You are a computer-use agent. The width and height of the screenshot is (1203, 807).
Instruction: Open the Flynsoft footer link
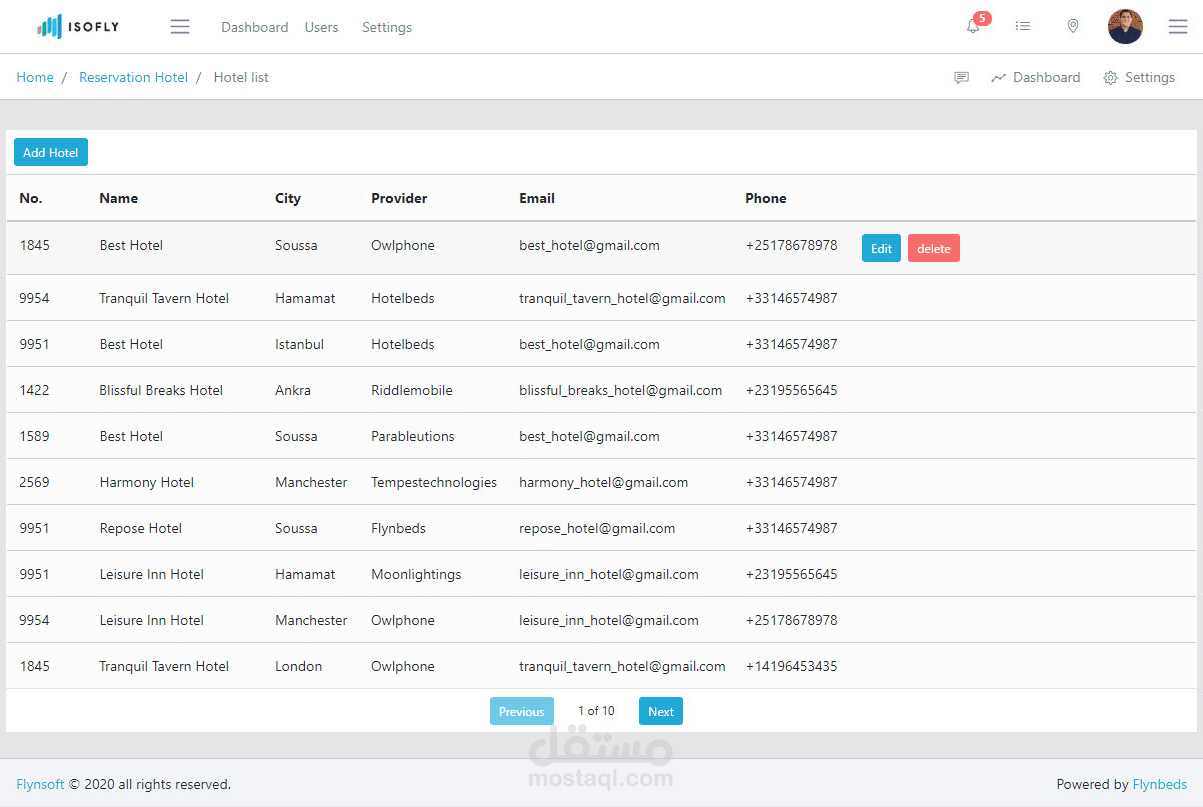[40, 784]
